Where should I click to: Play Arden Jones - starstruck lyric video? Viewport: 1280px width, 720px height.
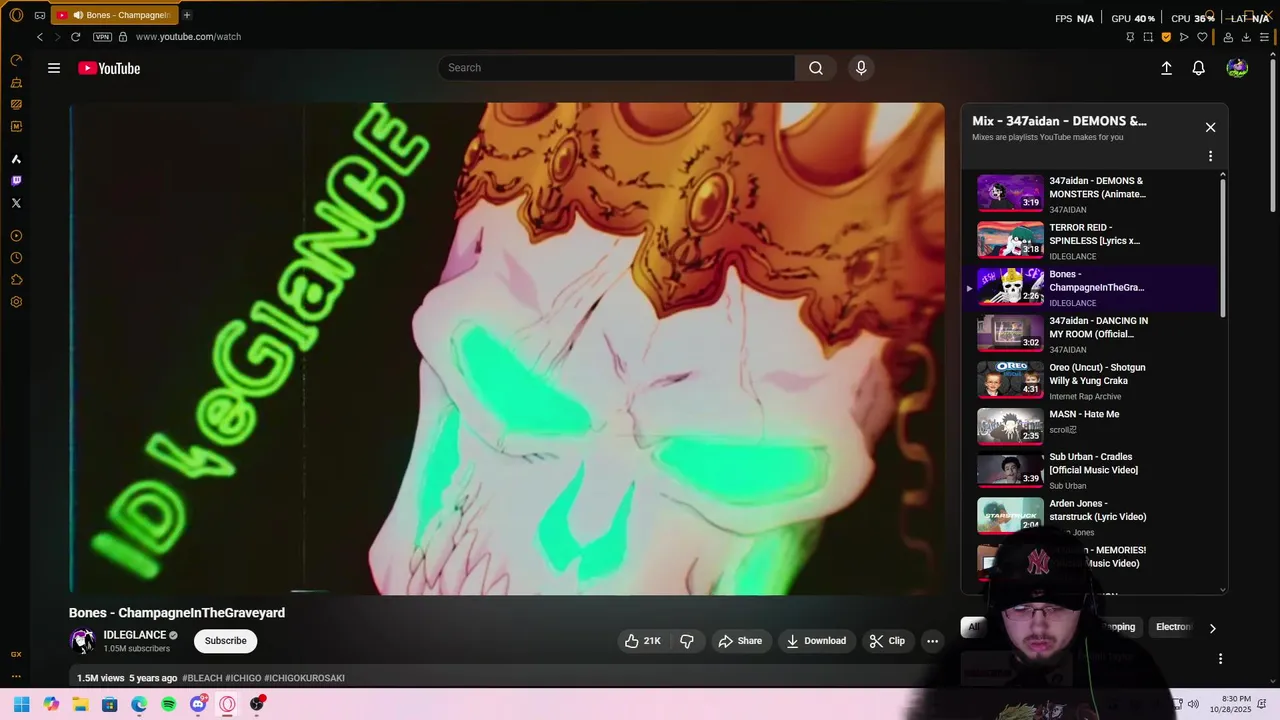click(x=1090, y=516)
